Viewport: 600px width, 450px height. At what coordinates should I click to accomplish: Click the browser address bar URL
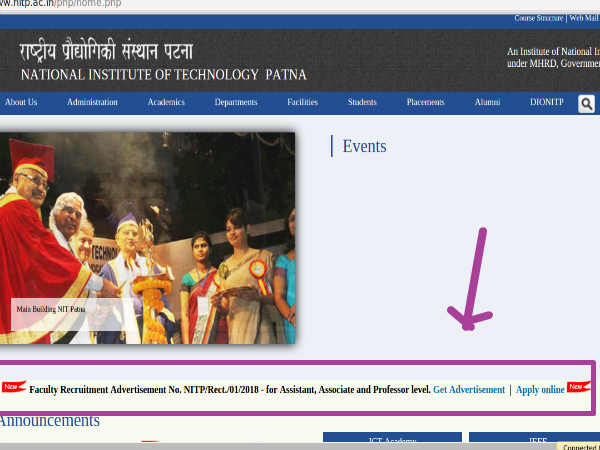(x=60, y=4)
